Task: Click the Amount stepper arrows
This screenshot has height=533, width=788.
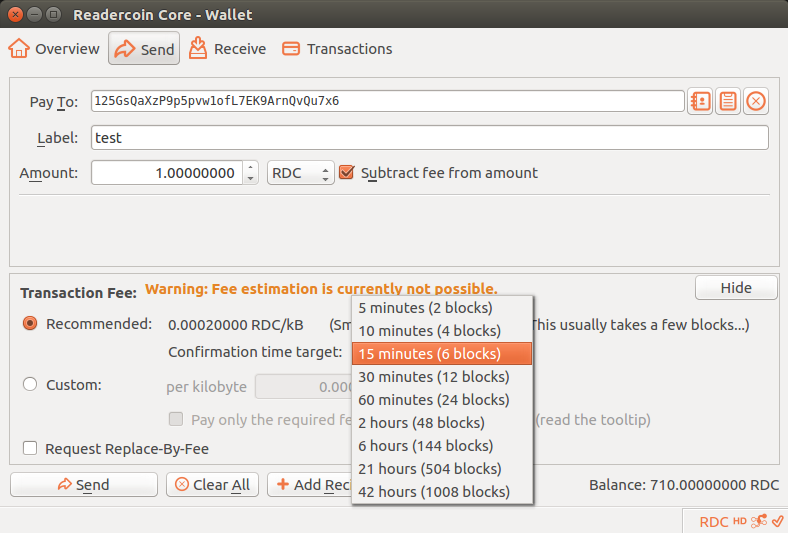Action: point(251,173)
